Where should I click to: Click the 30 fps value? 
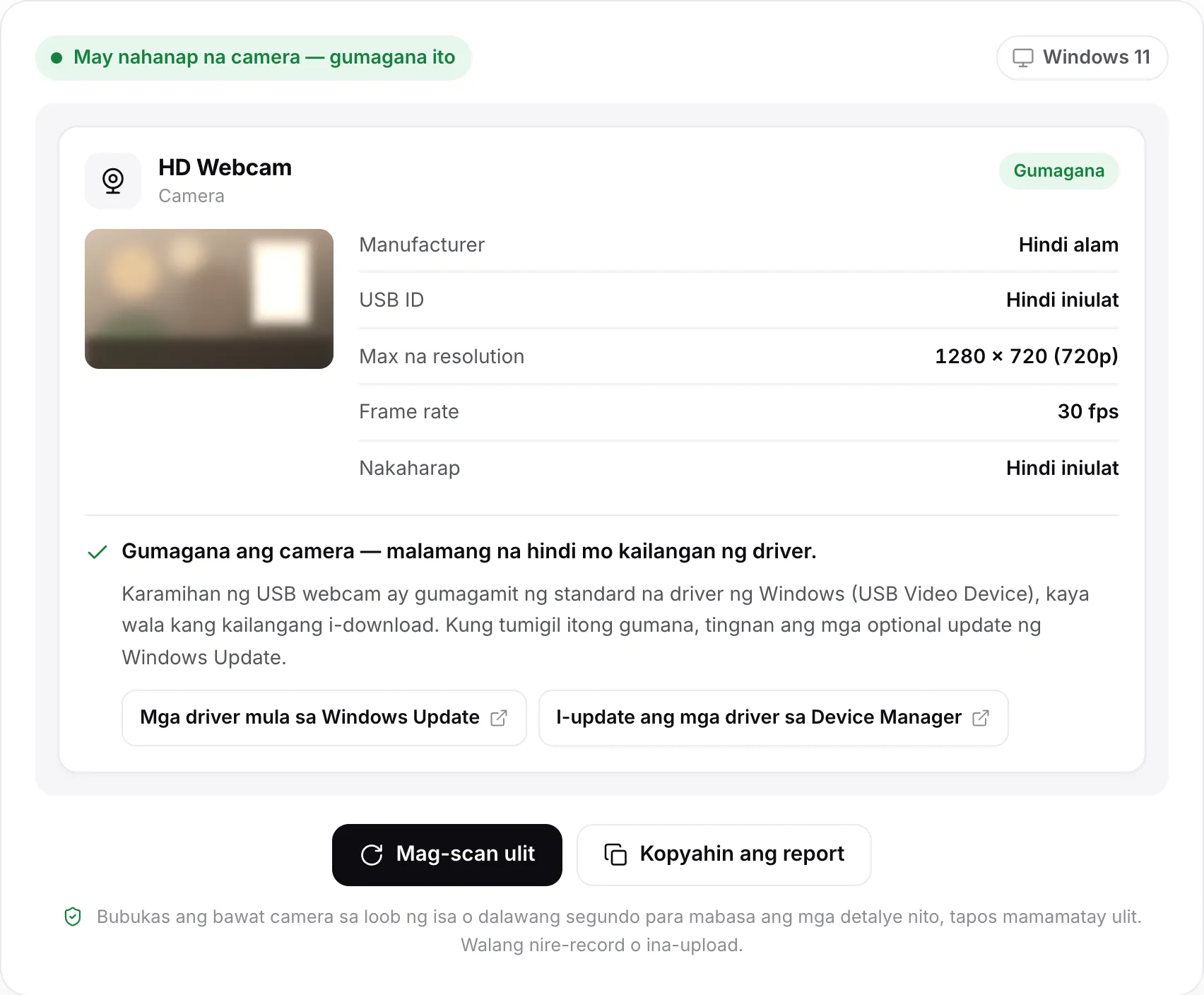pos(1088,411)
